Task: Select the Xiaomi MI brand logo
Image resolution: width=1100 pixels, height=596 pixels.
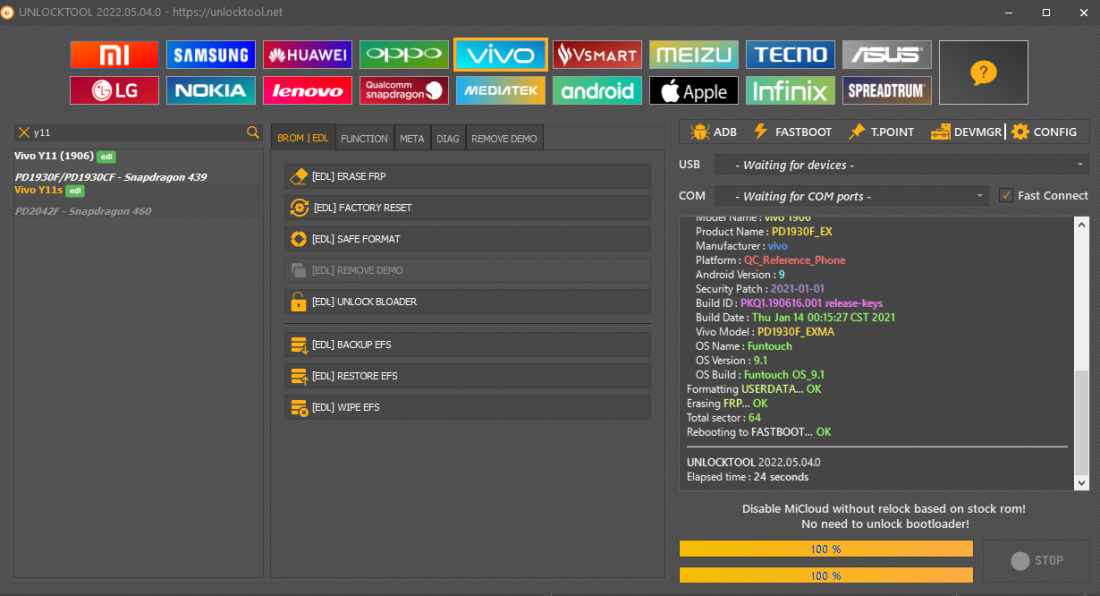Action: point(114,55)
